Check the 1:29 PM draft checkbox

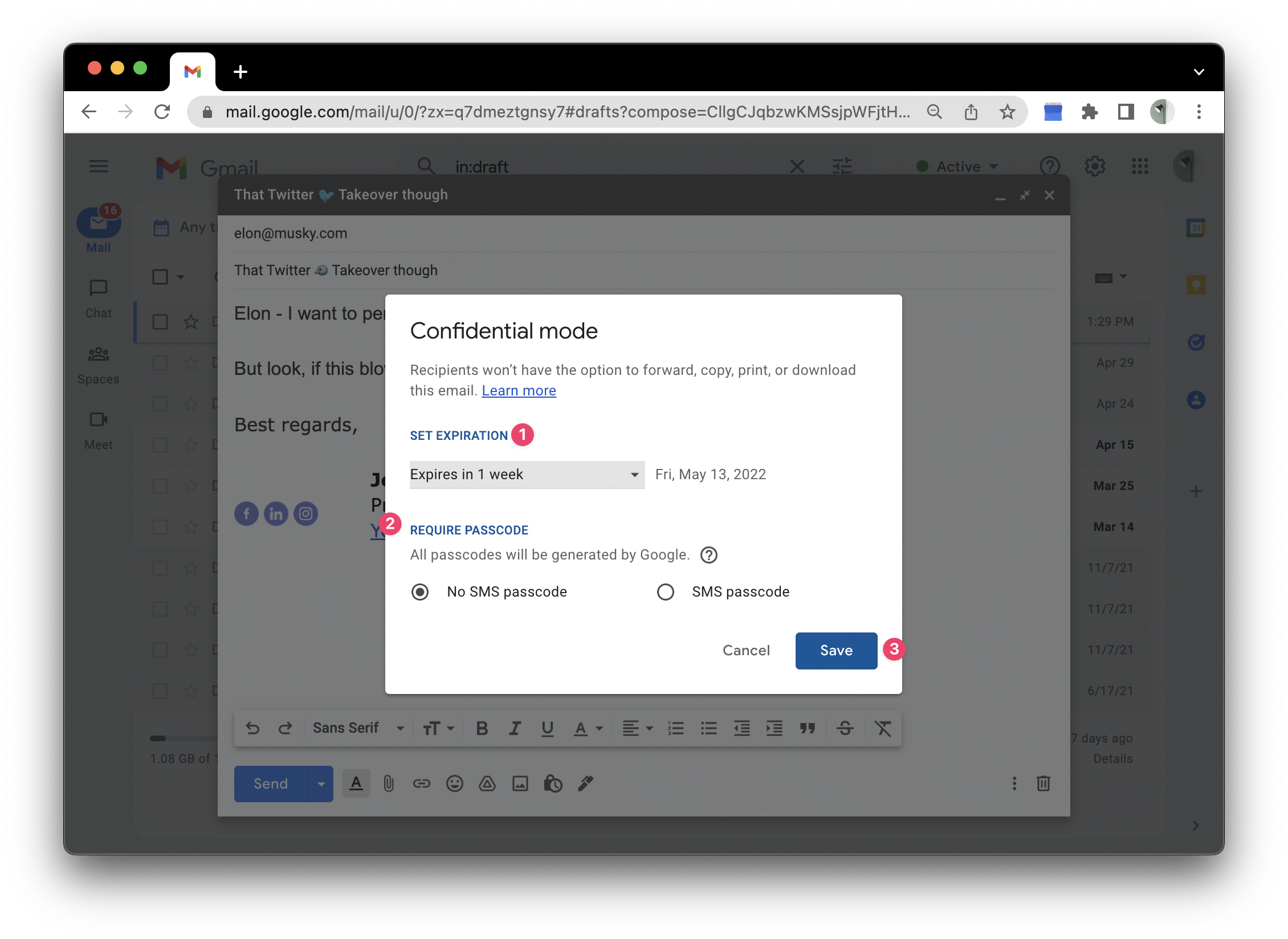[160, 322]
